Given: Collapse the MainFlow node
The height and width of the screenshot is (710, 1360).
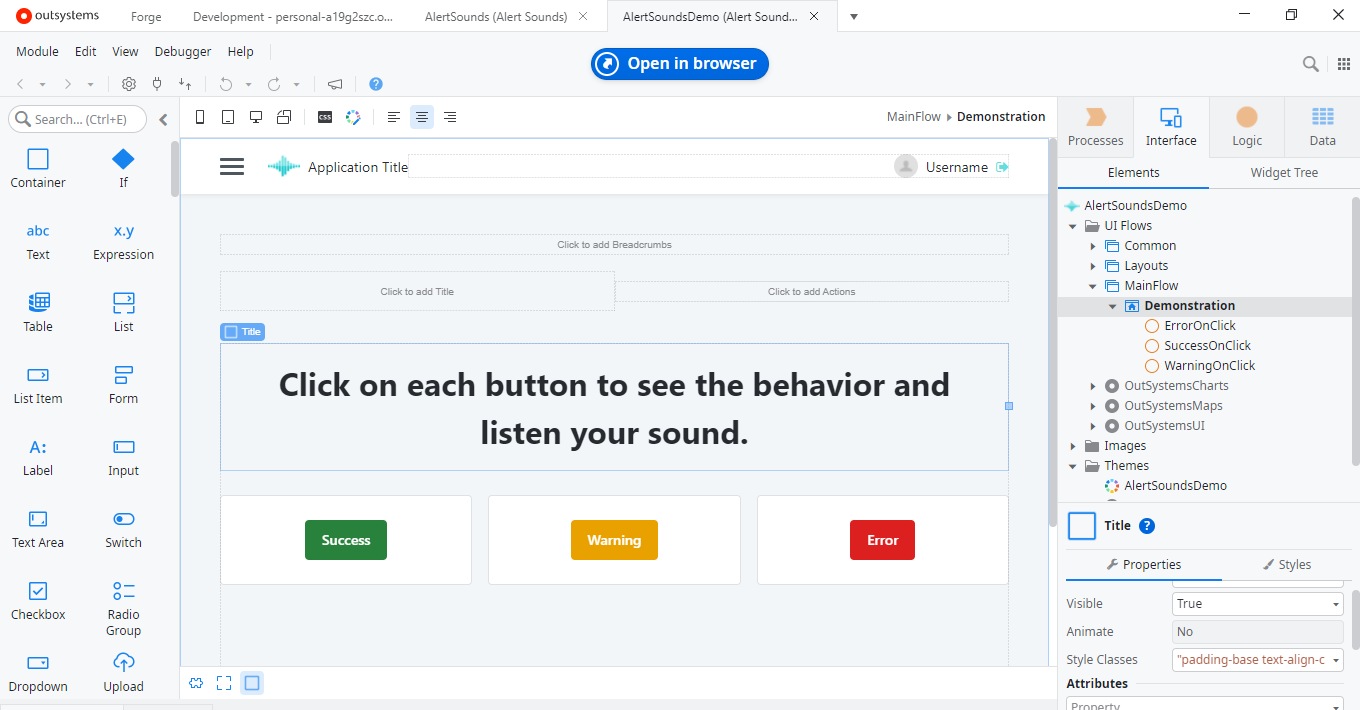Looking at the screenshot, I should 1093,286.
